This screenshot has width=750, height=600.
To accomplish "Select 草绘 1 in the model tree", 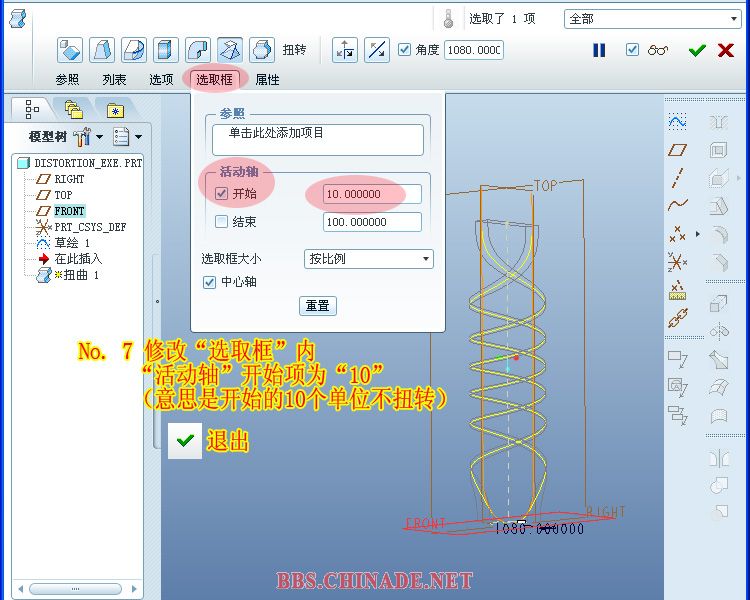I will pyautogui.click(x=72, y=243).
